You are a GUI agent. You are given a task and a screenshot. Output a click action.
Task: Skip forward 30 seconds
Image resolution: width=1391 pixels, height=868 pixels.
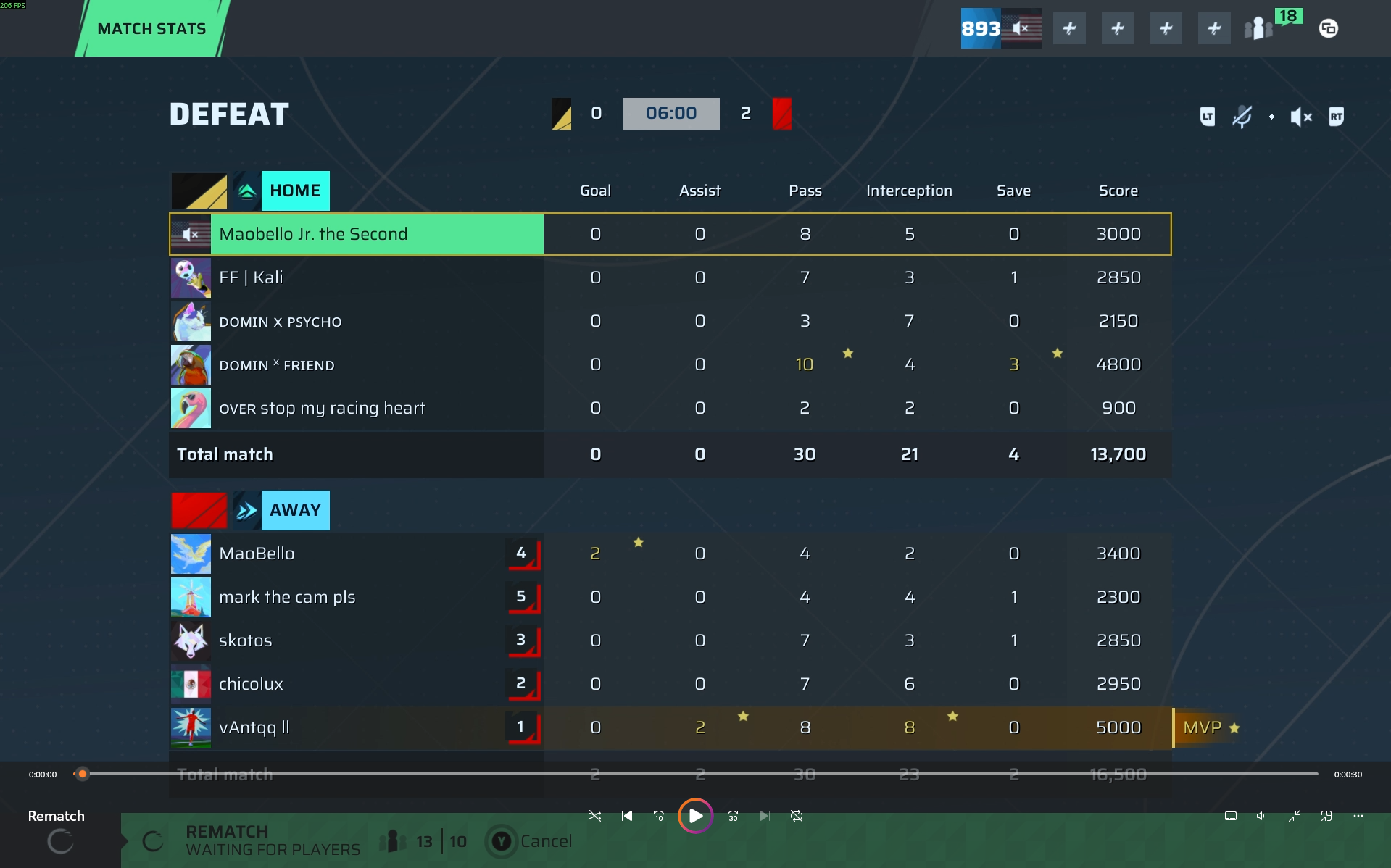point(733,816)
